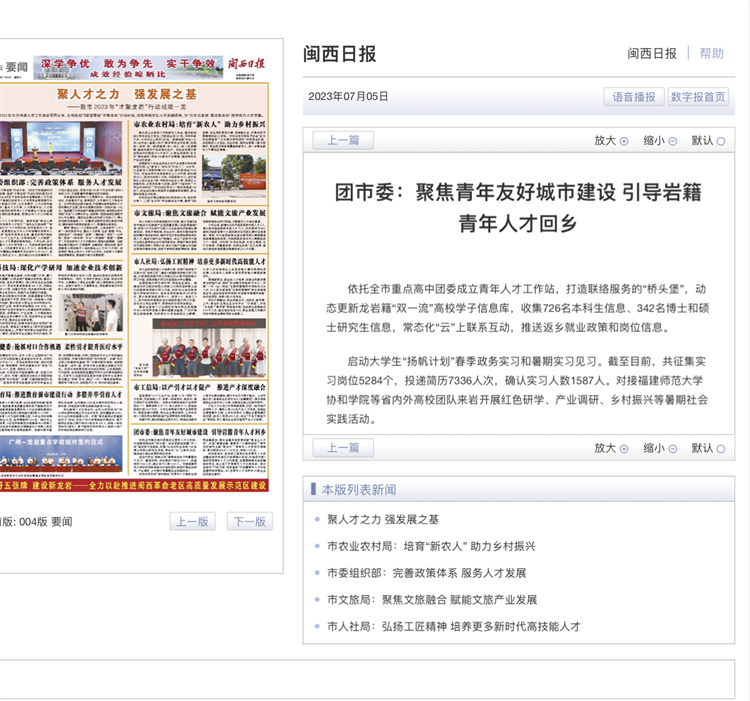Click the top 放大 zoom-in icon
The height and width of the screenshot is (701, 750).
point(624,141)
